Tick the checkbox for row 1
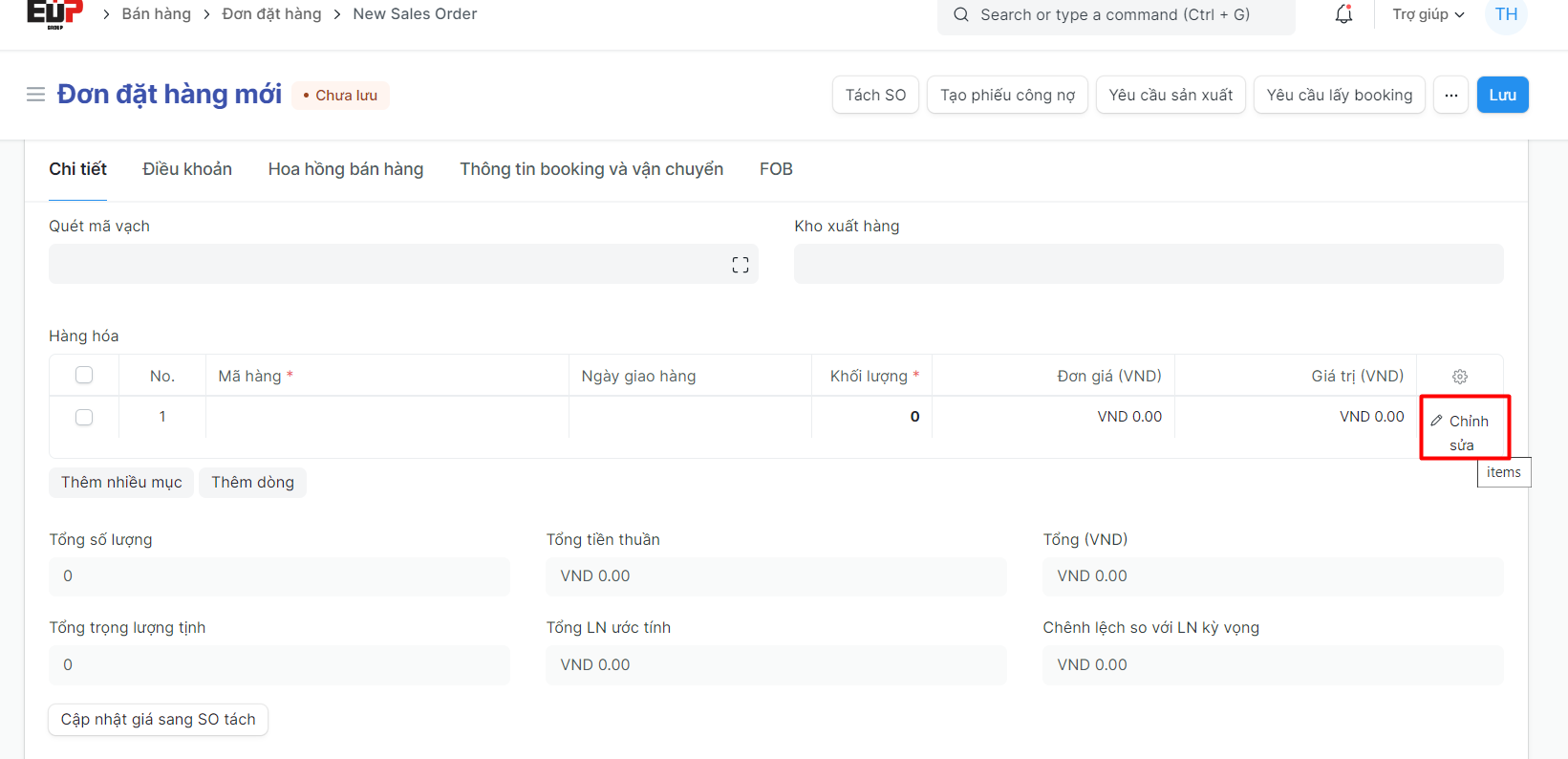This screenshot has height=759, width=1568. (x=84, y=417)
